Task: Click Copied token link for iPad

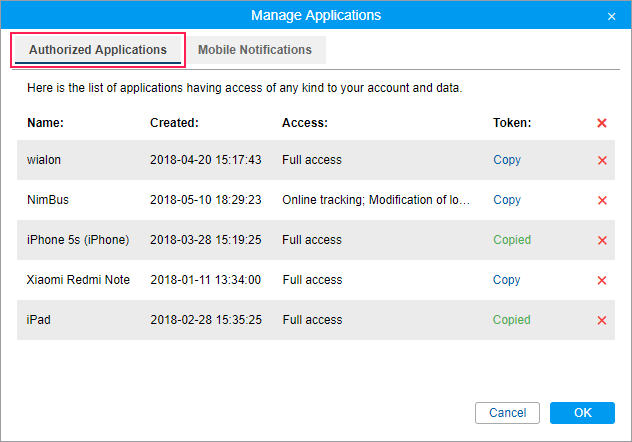Action: (x=512, y=320)
